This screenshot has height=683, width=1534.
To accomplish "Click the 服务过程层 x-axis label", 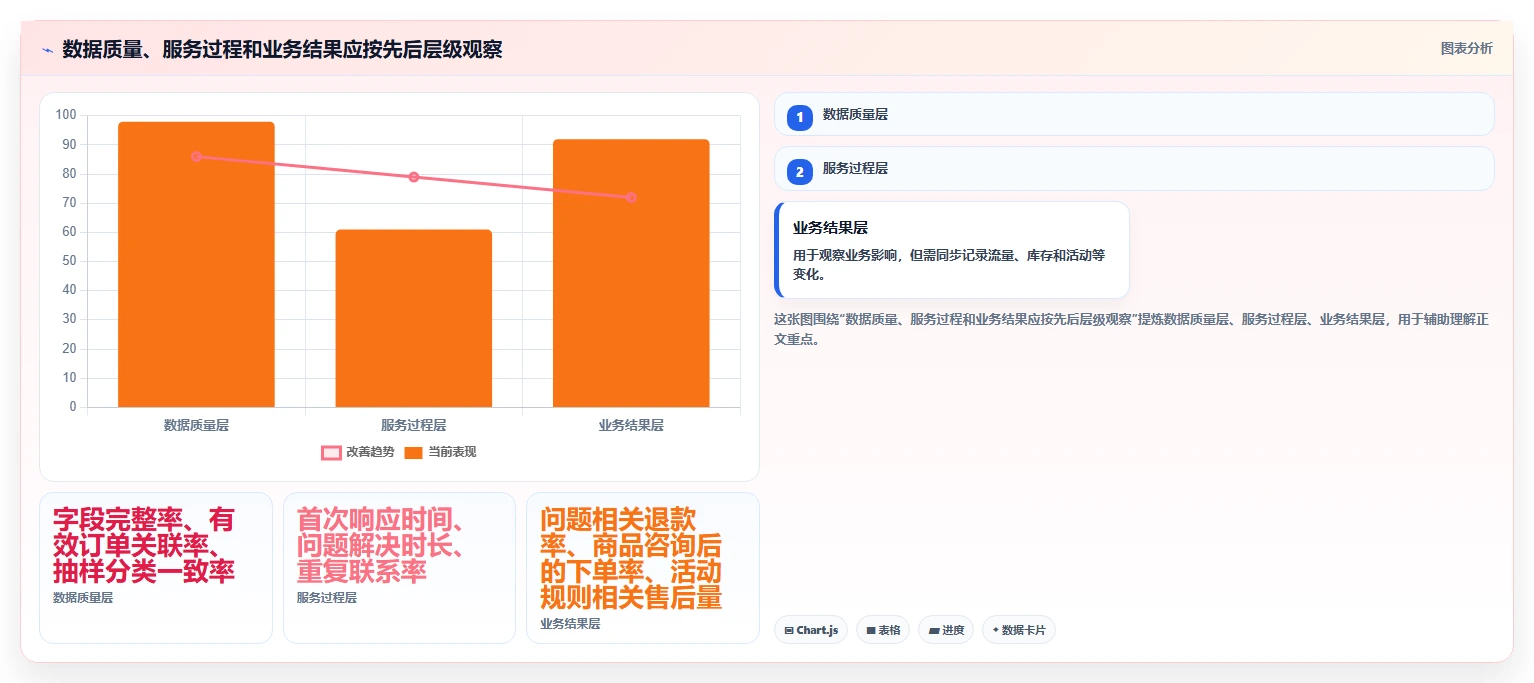I will click(x=413, y=425).
